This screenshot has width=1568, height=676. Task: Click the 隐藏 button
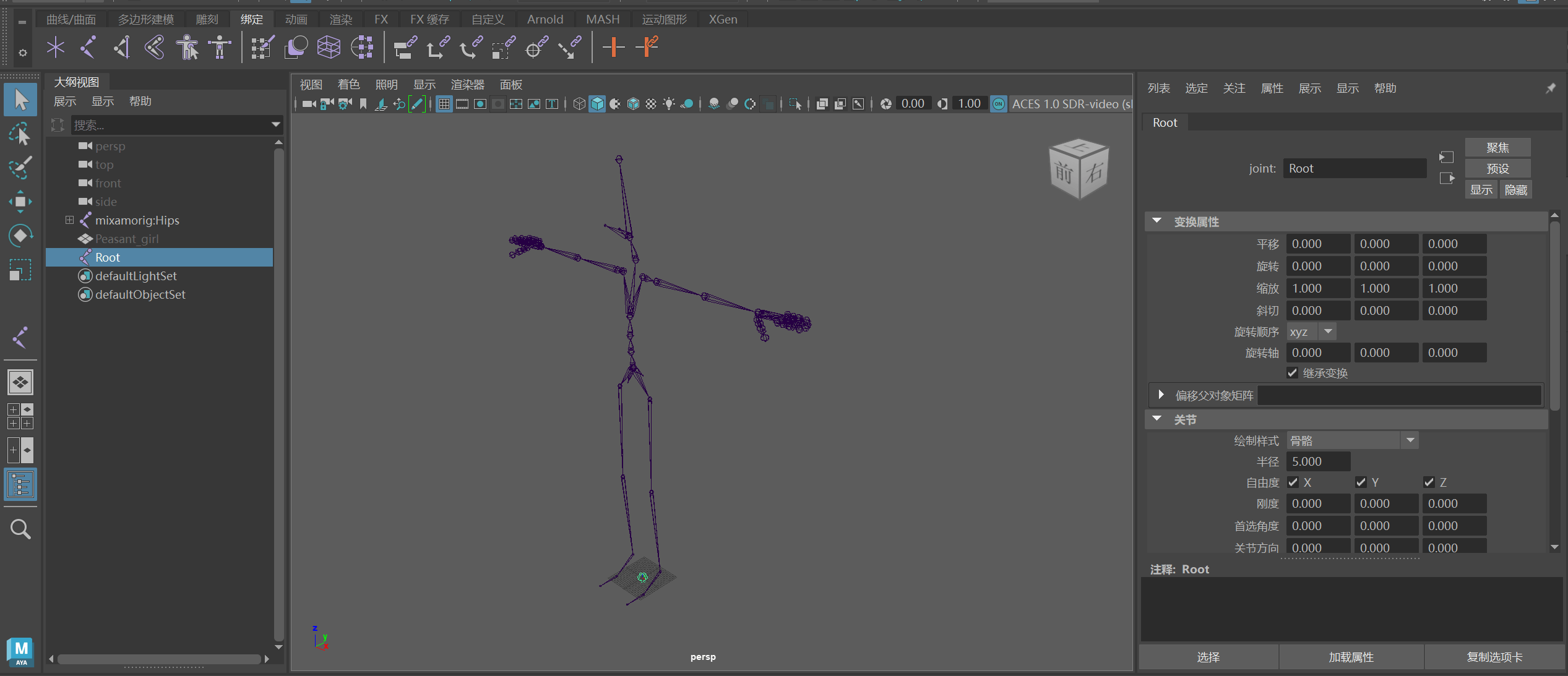pos(1515,190)
